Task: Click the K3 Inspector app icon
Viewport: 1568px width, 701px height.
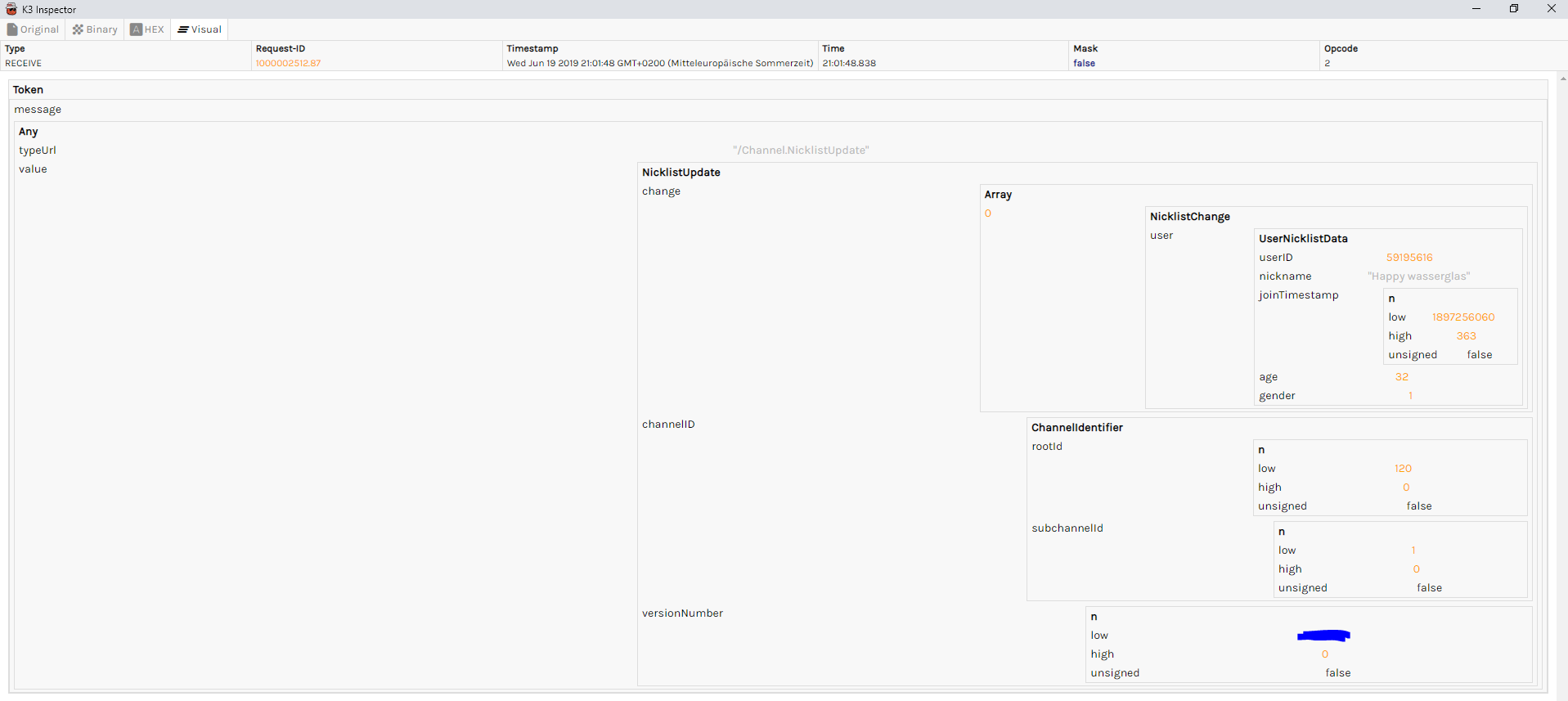Action: pyautogui.click(x=11, y=9)
